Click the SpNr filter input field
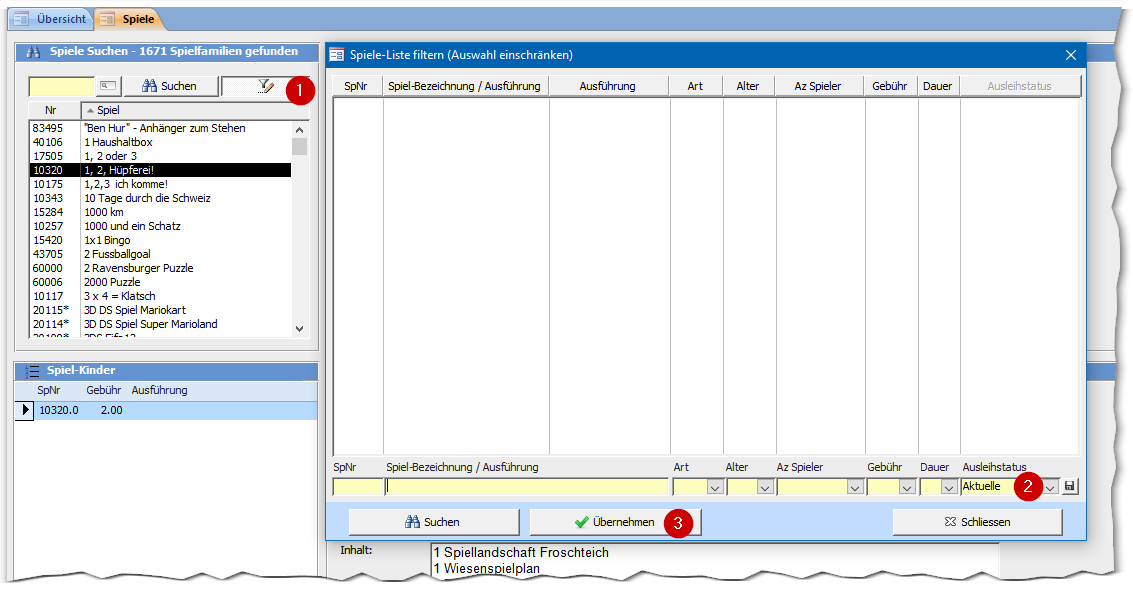Viewport: 1133px width, 592px height. click(x=358, y=487)
